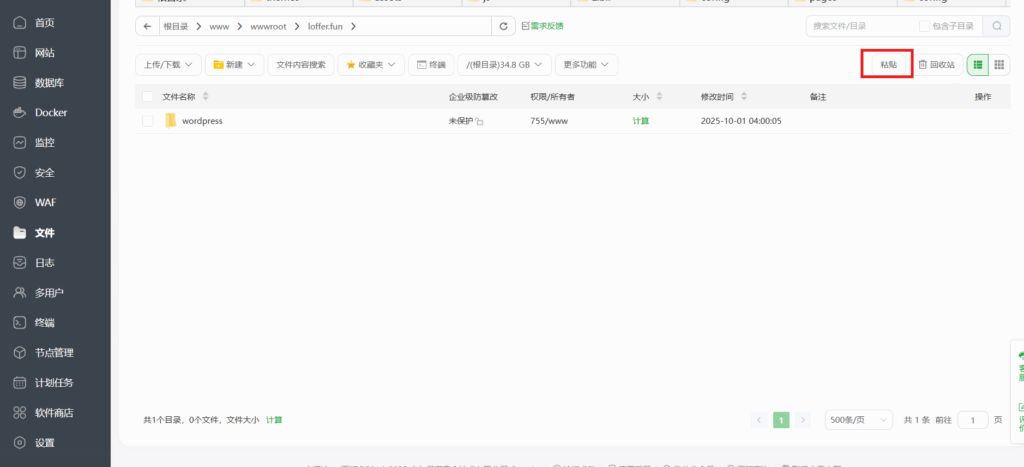The height and width of the screenshot is (467, 1024).
Task: Click 计算 in the wordpress size column
Action: [641, 121]
